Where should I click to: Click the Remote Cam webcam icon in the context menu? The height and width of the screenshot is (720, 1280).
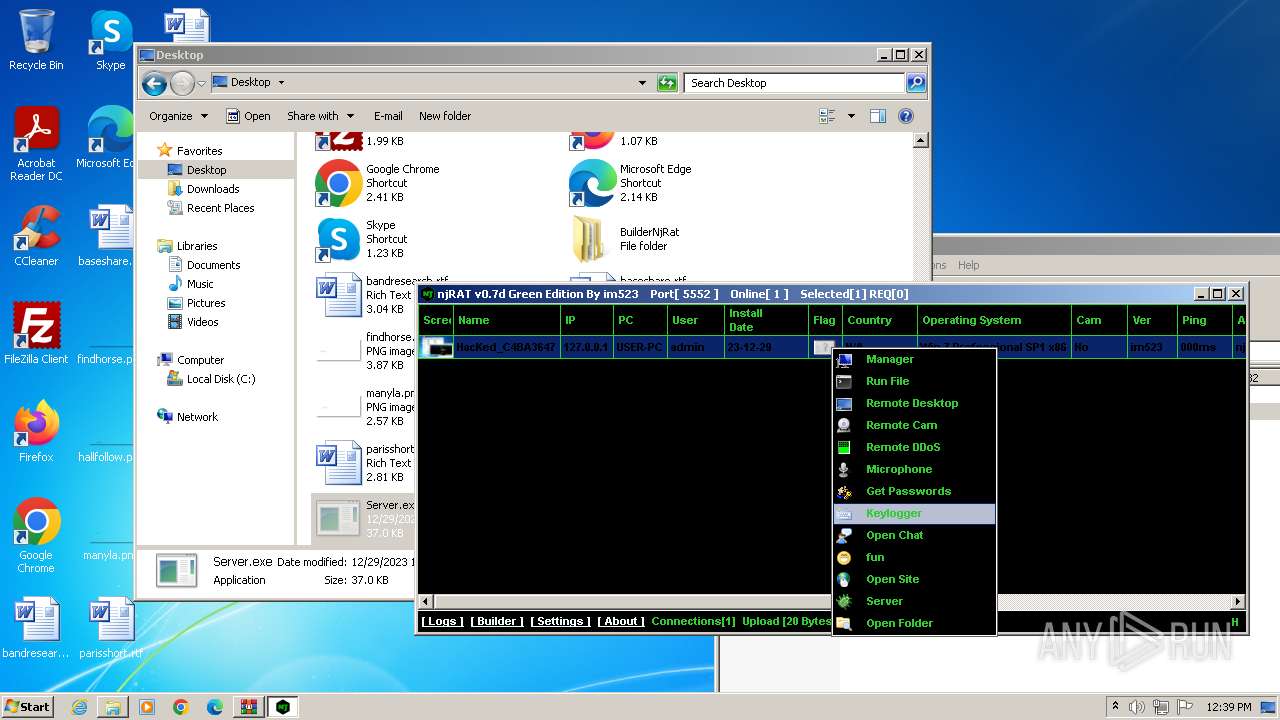coord(844,425)
